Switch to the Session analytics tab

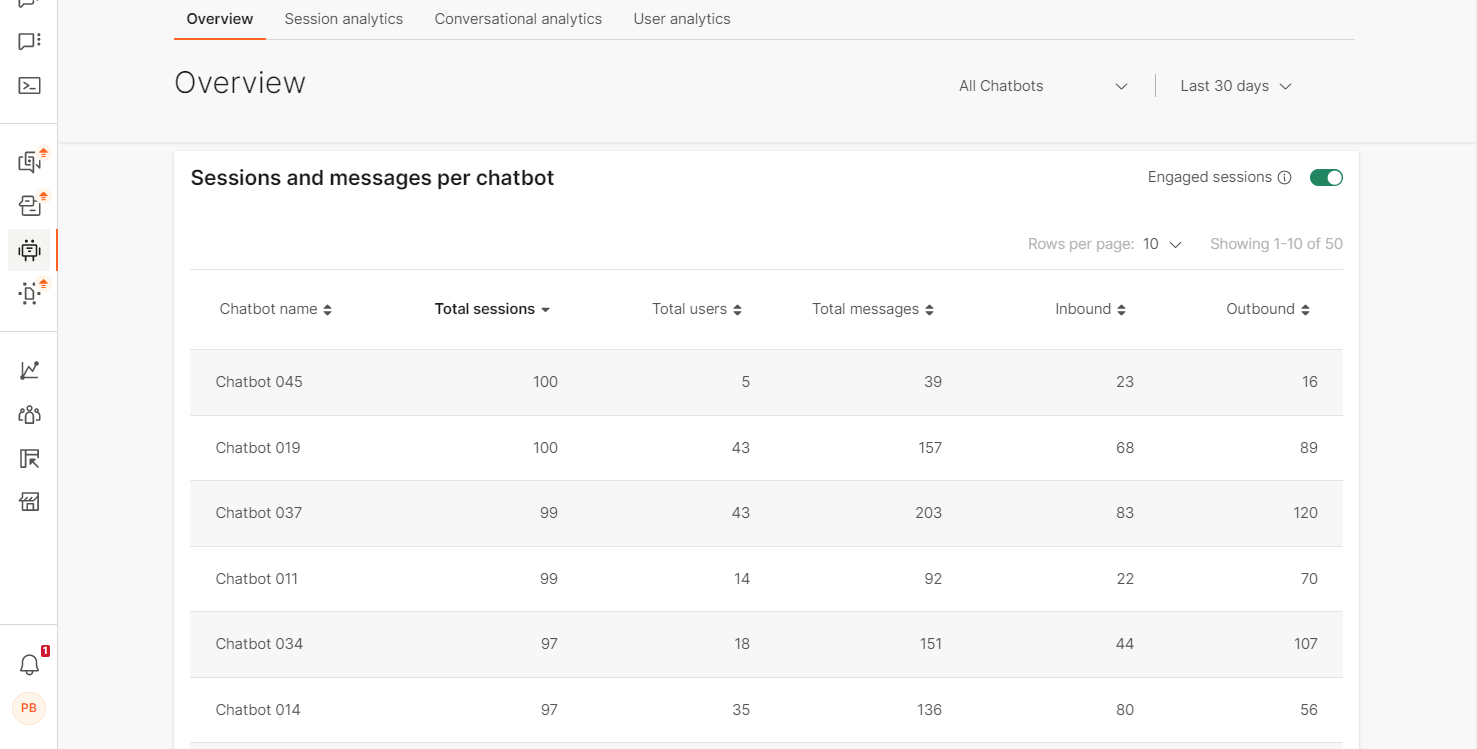point(343,19)
